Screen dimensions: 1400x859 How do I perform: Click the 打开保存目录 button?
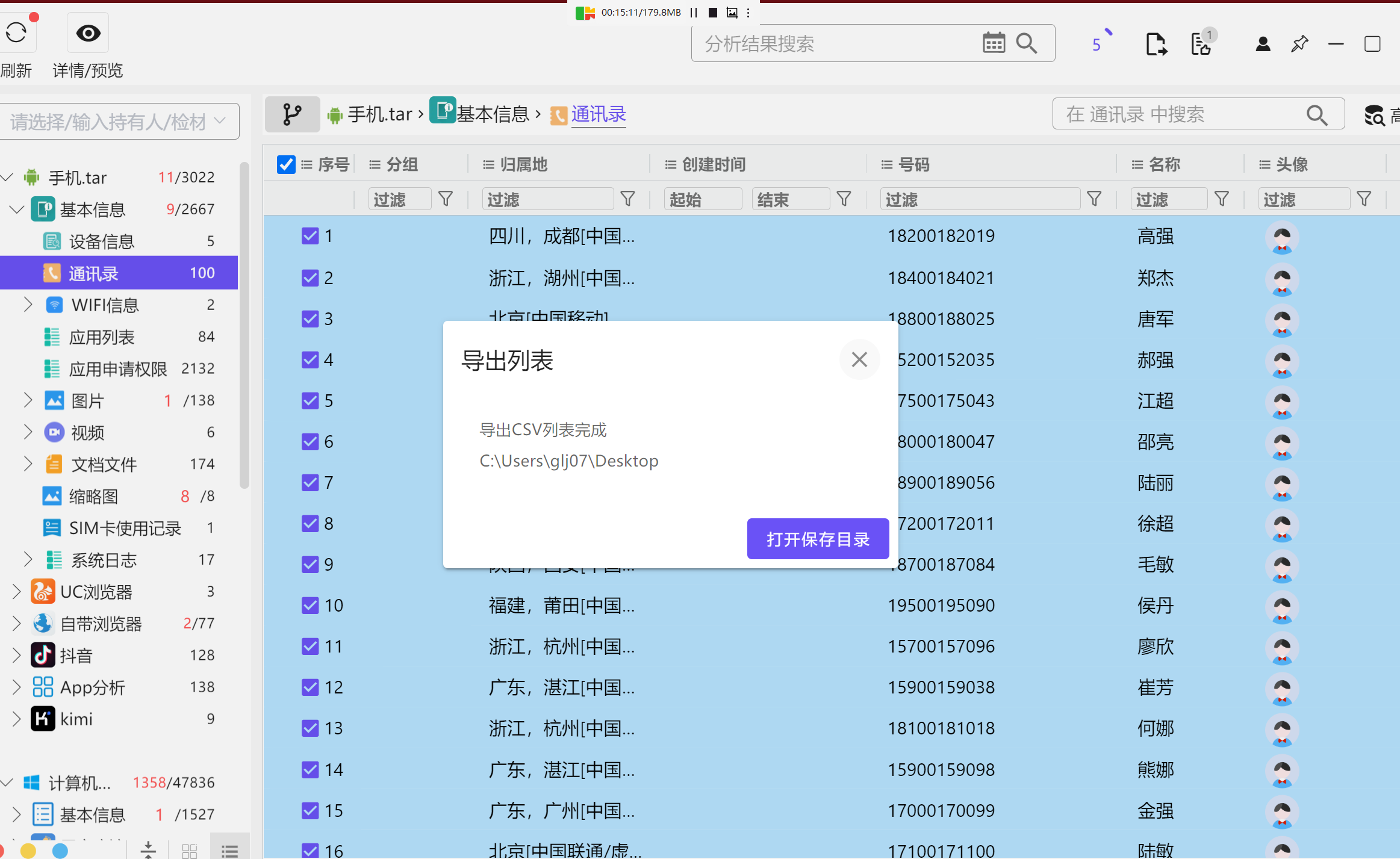(817, 539)
